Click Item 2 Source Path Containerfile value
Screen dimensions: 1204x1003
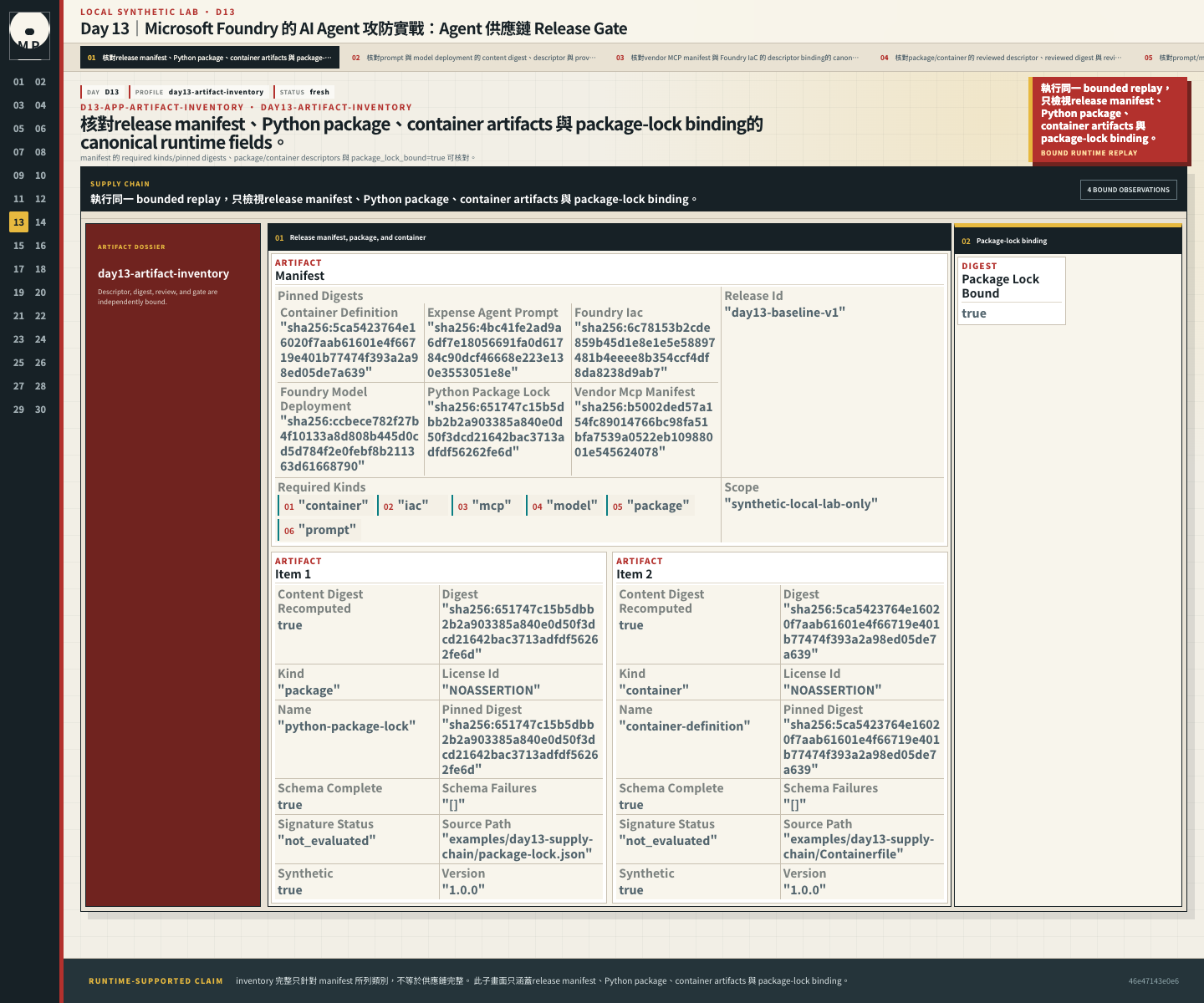pyautogui.click(x=859, y=847)
